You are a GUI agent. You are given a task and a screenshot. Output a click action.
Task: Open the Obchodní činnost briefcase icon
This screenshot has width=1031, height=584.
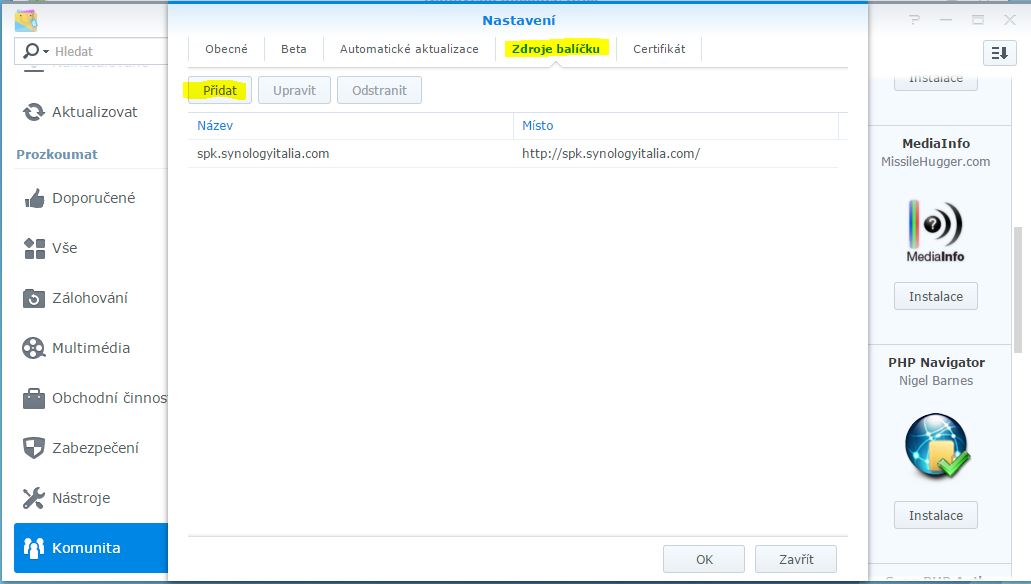coord(34,398)
